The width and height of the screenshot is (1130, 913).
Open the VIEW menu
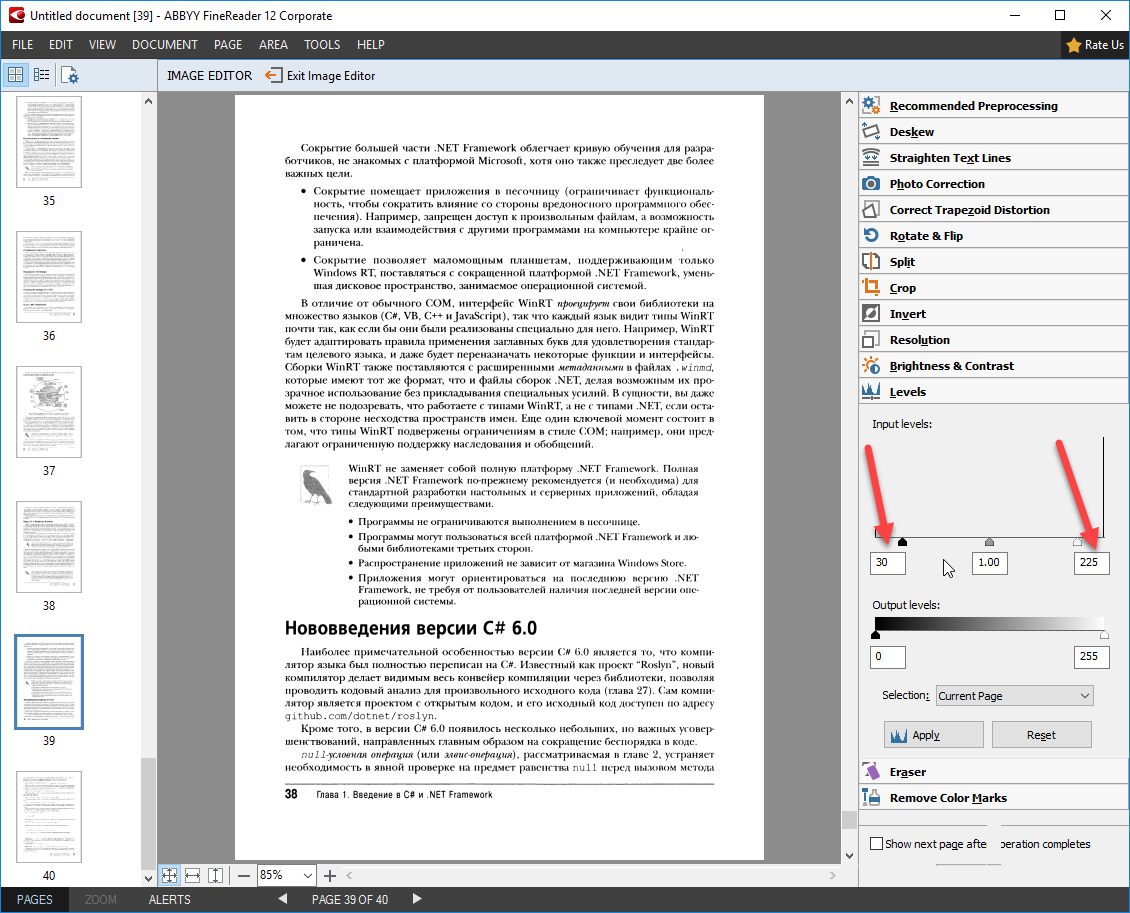(x=102, y=45)
